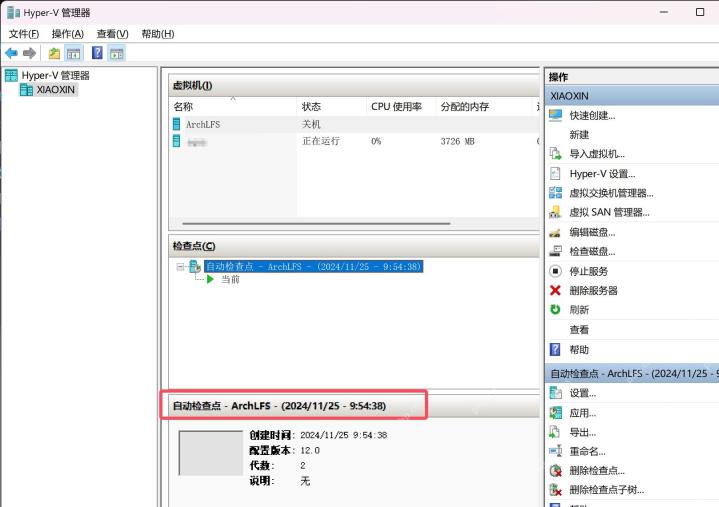719x507 pixels.
Task: Click 删除检查点... action
Action: coord(597,471)
